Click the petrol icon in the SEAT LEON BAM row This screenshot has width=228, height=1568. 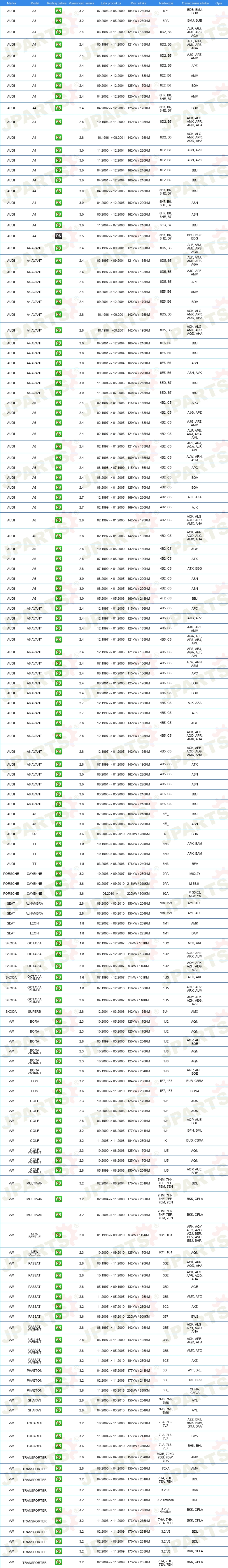click(x=58, y=933)
